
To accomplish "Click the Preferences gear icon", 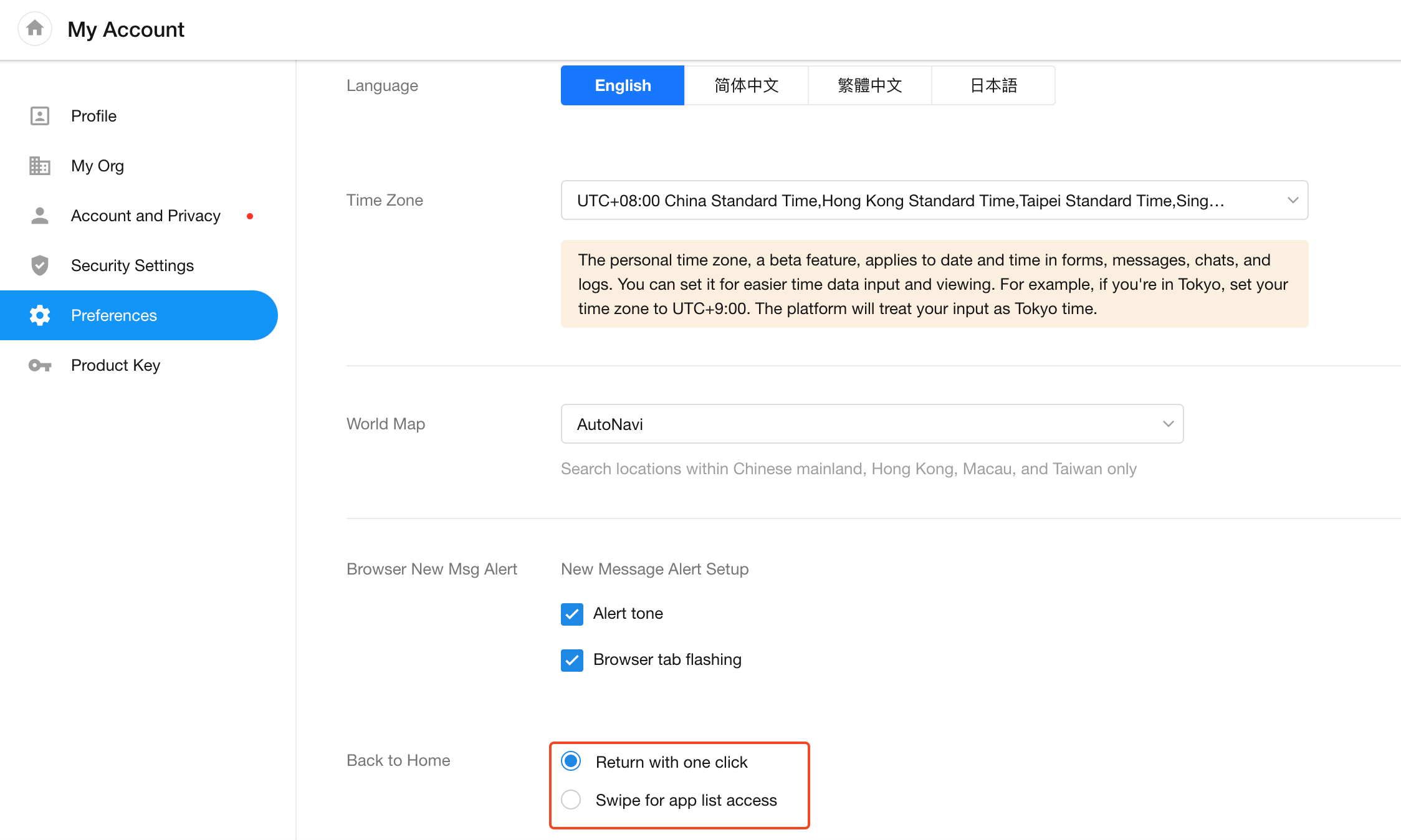I will pos(40,315).
